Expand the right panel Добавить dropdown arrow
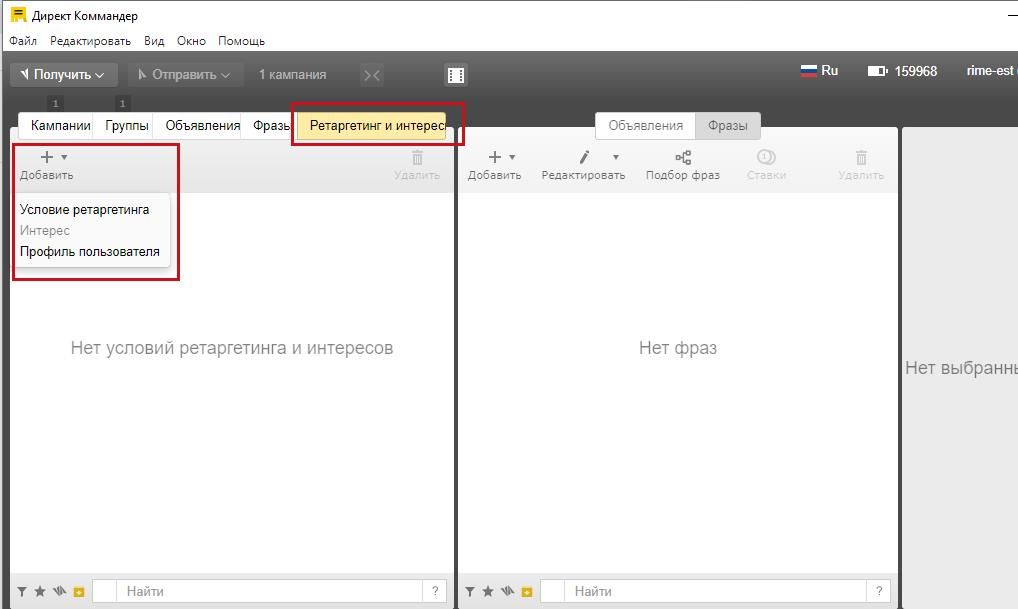 [512, 157]
